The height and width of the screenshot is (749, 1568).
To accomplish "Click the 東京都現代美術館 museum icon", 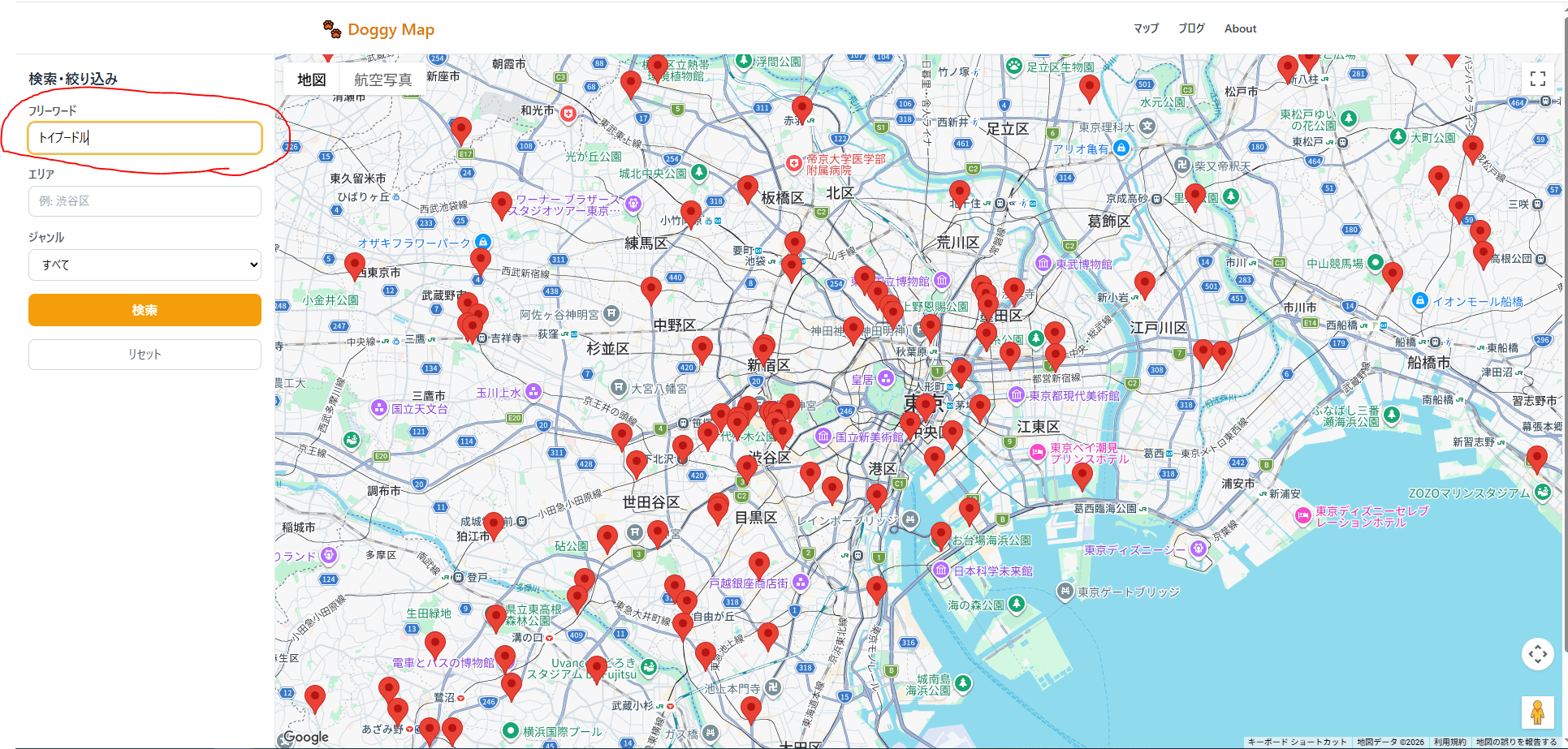I will click(x=1017, y=394).
